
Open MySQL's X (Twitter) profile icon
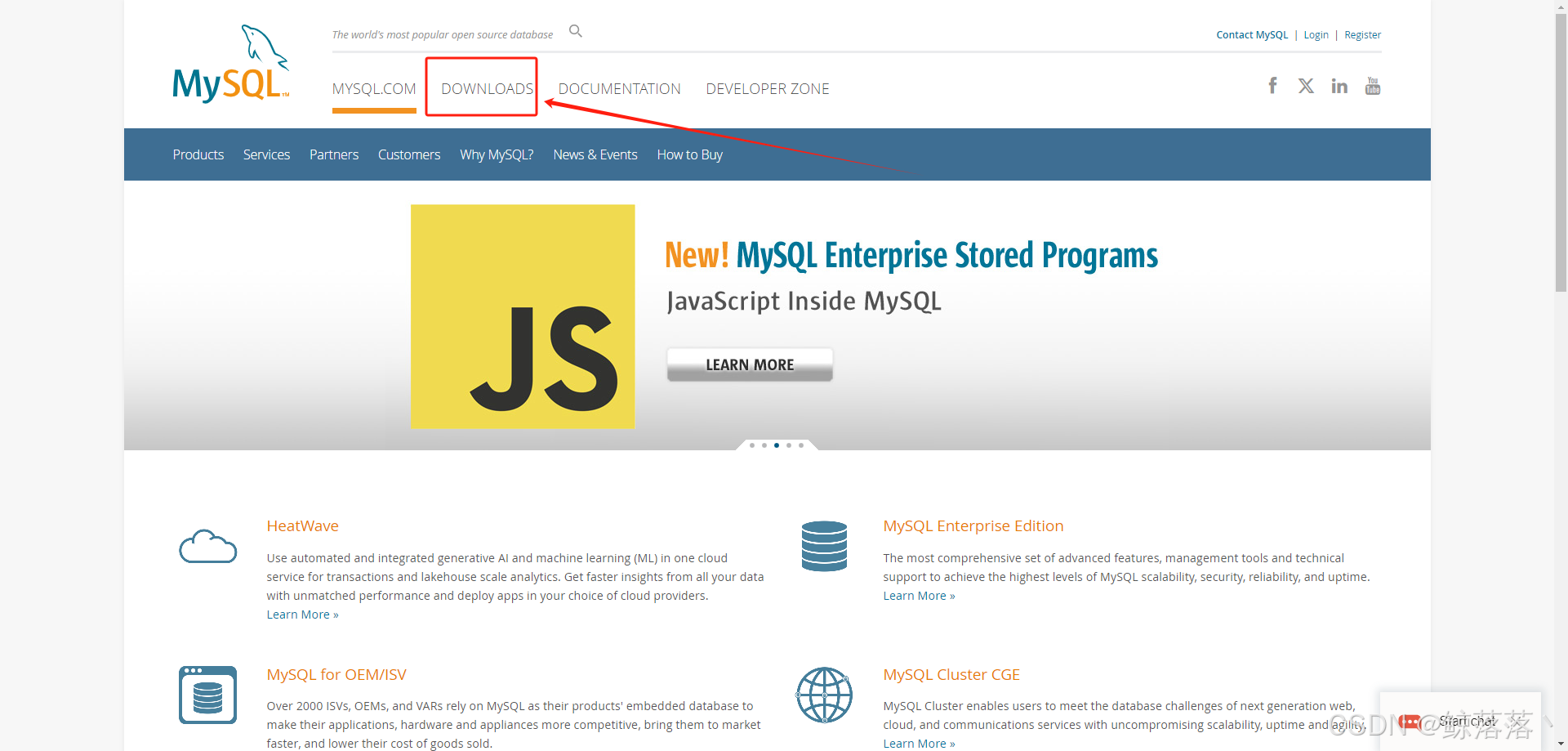[1305, 85]
